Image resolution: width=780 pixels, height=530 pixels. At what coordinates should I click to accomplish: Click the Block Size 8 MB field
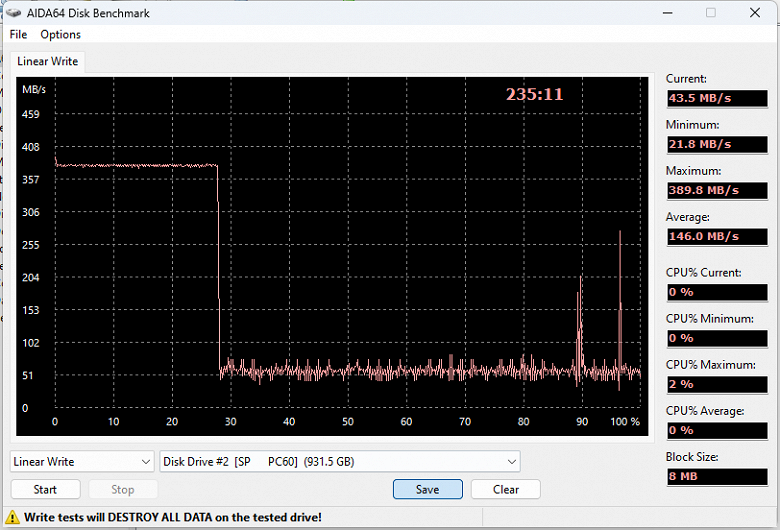tap(717, 476)
